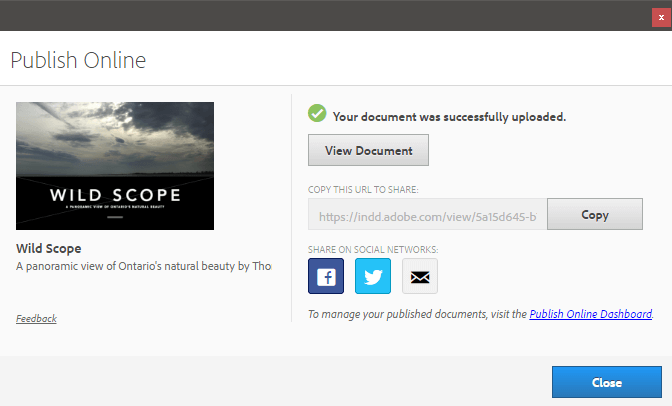Click the green success checkmark icon
This screenshot has height=406, width=672.
(317, 115)
